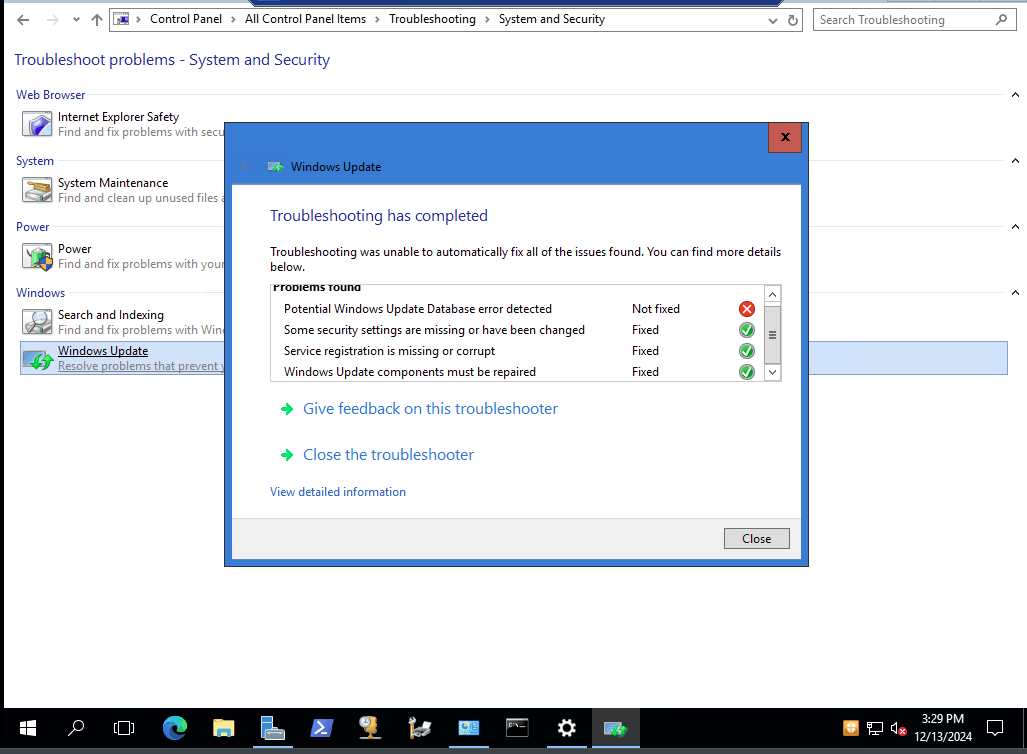Launch Microsoft Edge from the taskbar

tap(174, 728)
